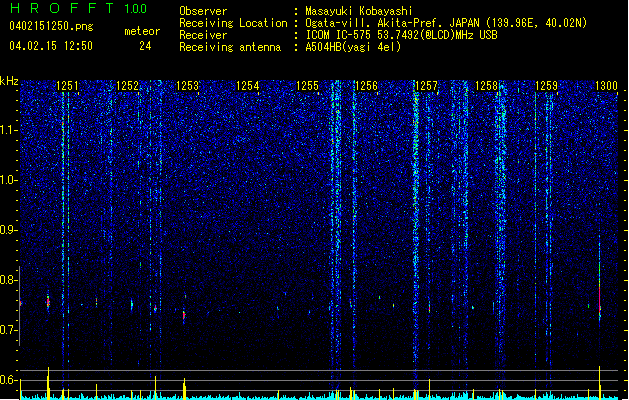
Task: Click the 0.9 frequency axis label
Action: [8, 230]
